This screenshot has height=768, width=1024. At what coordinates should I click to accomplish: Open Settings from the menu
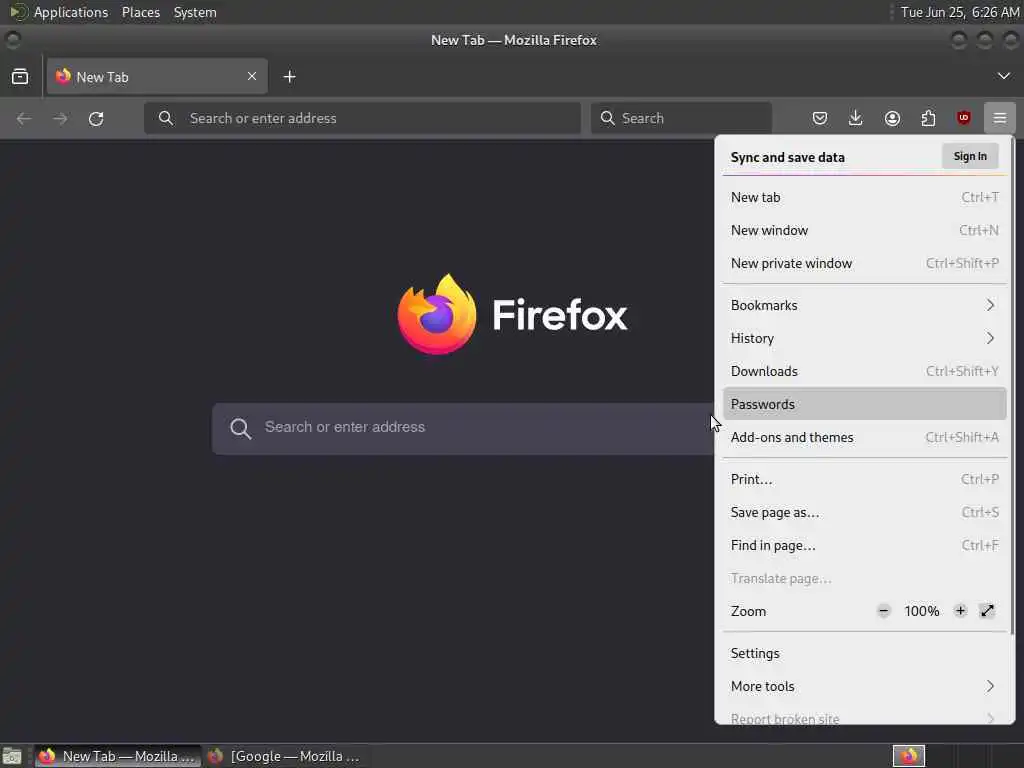click(865, 654)
